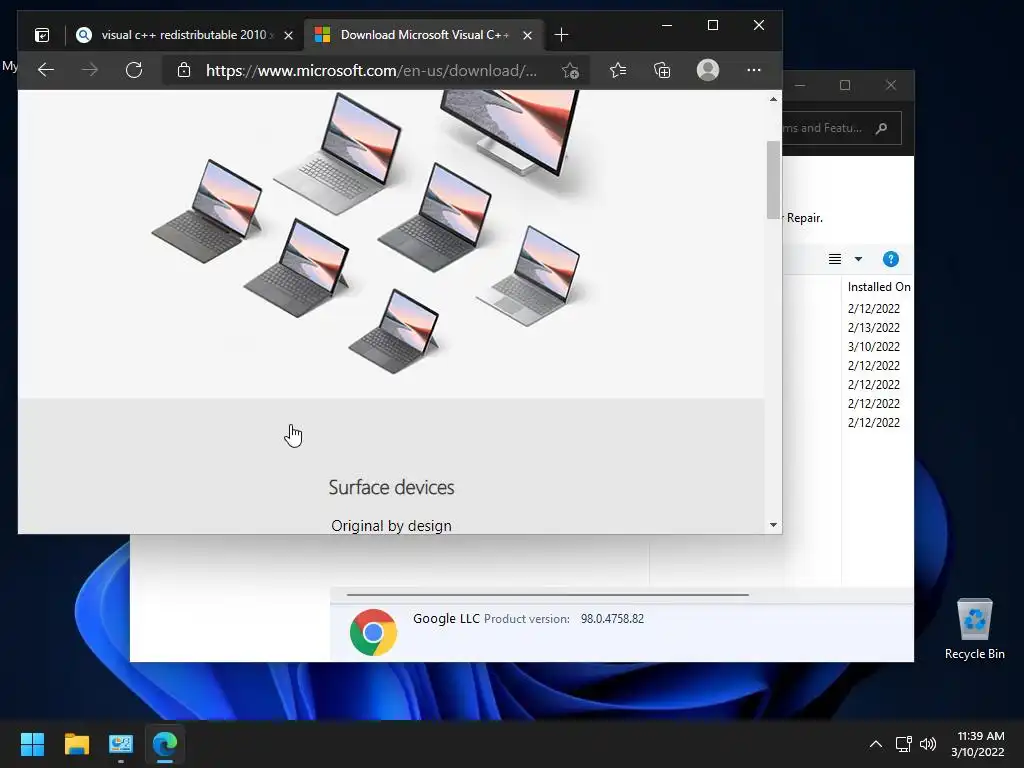Click the search magnifier in Programs and Features
The image size is (1024, 768).
tap(882, 128)
